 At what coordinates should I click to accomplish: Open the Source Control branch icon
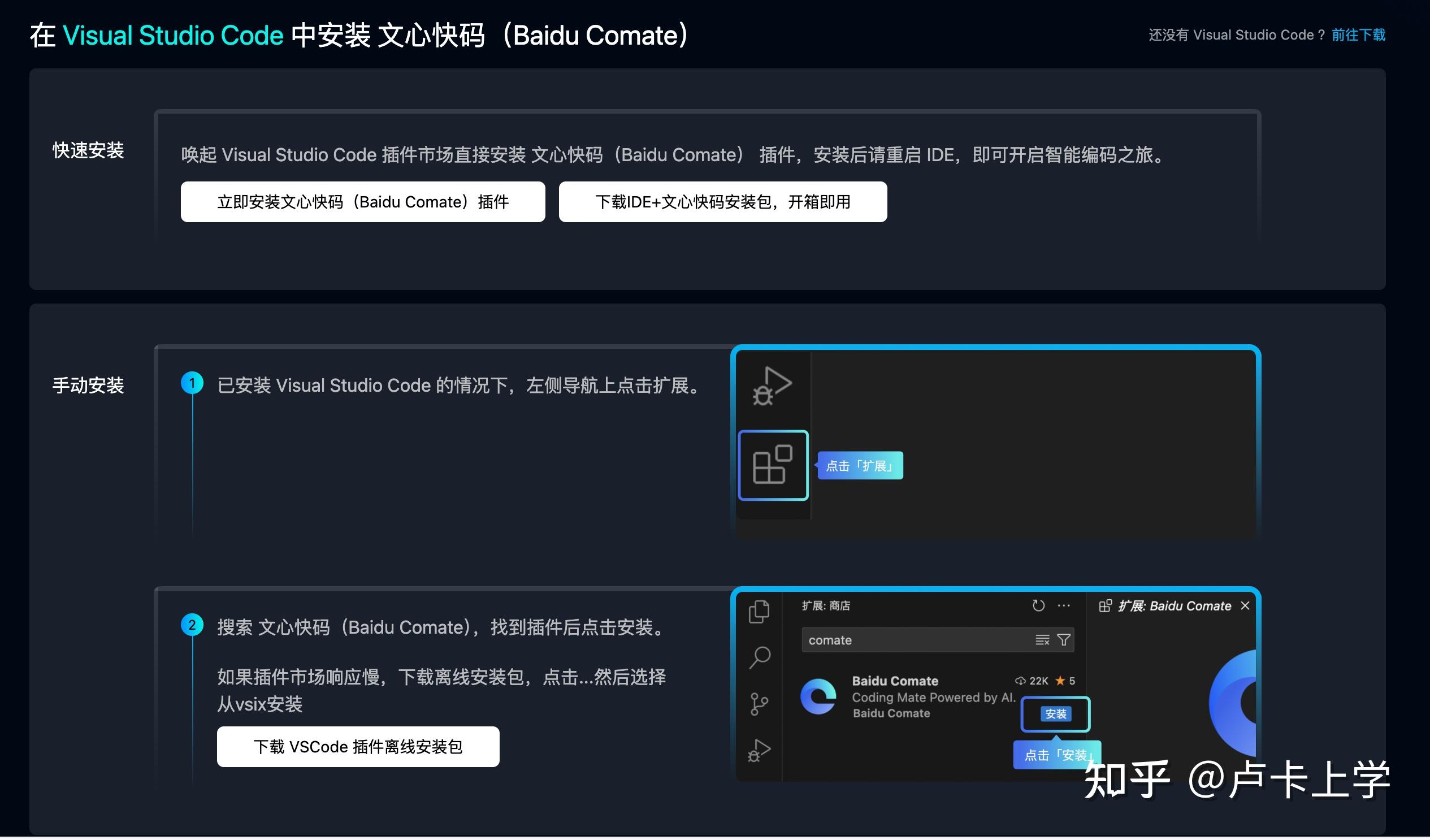[759, 702]
